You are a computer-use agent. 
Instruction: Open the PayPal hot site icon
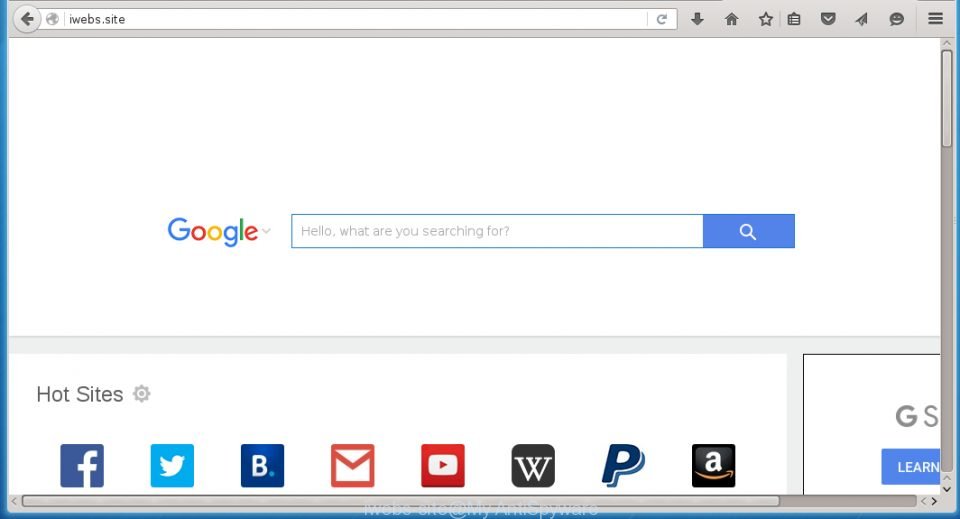[623, 466]
